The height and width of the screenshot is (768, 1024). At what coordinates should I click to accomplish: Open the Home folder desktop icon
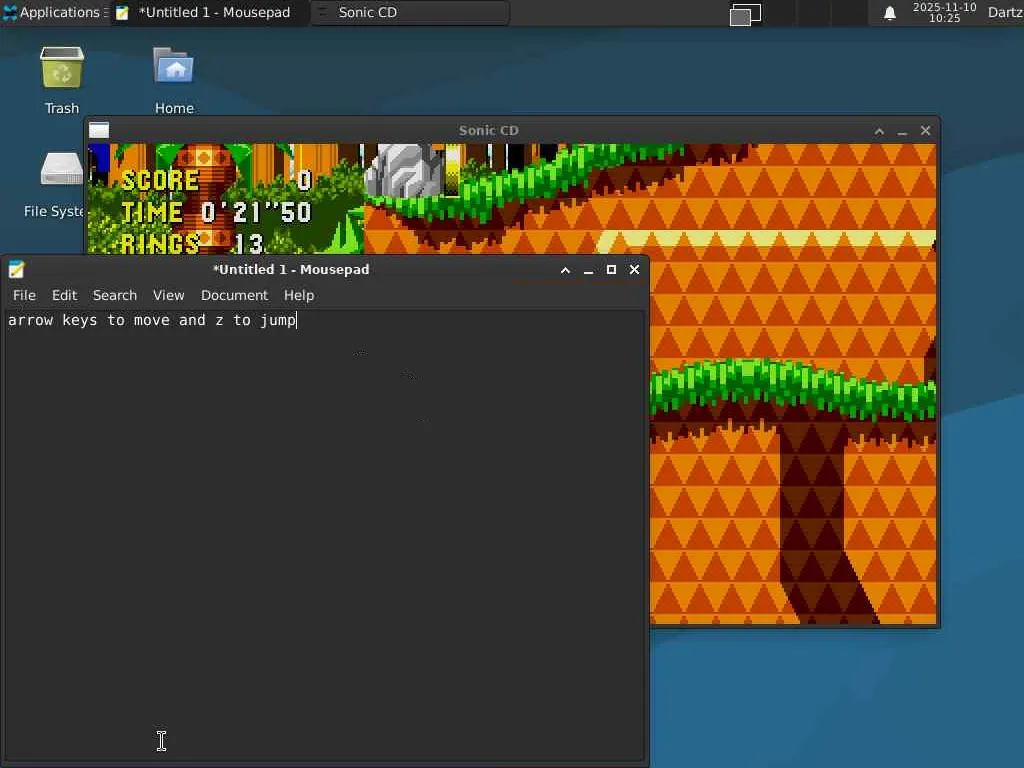(174, 80)
